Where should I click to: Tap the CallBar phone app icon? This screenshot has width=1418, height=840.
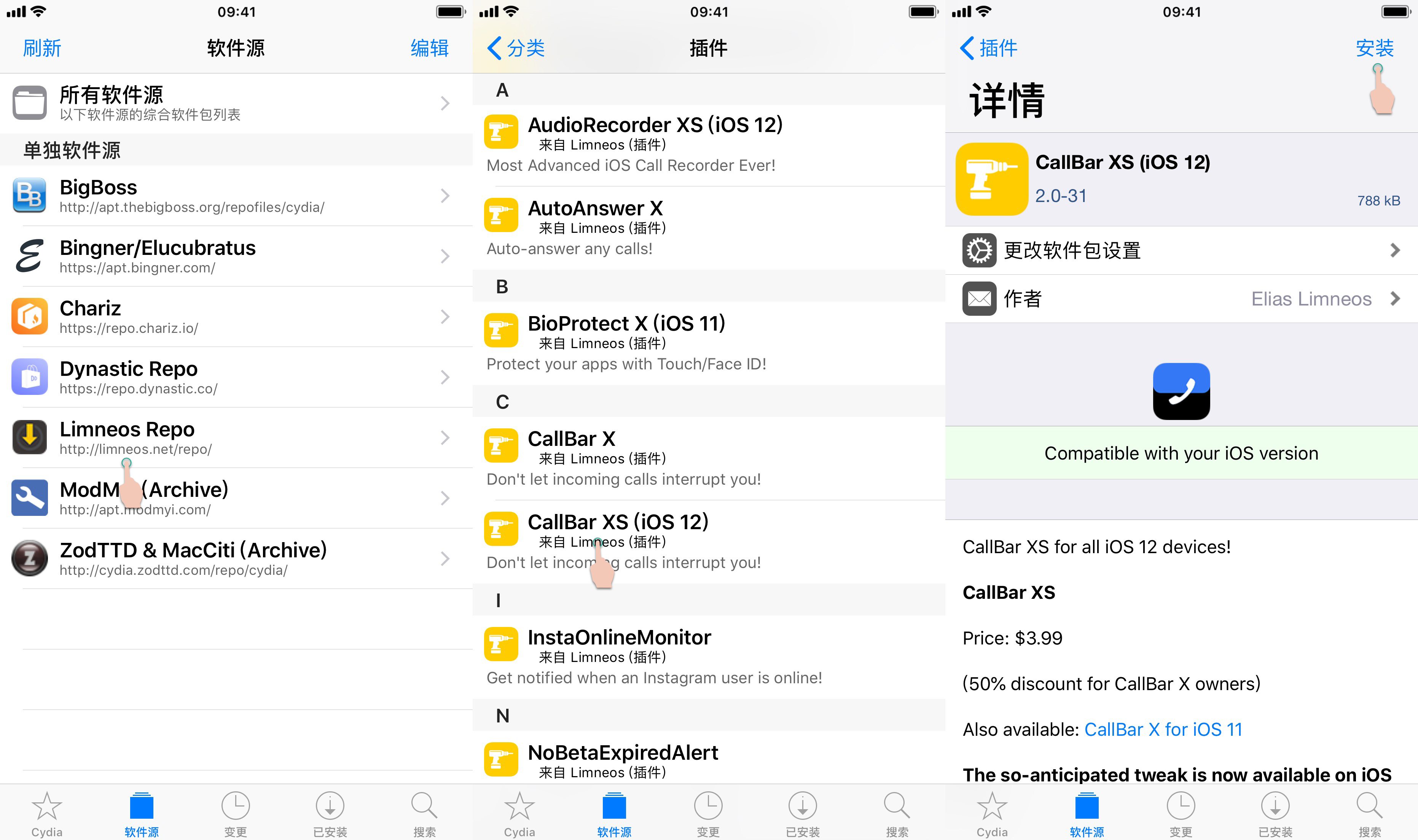pos(1181,391)
